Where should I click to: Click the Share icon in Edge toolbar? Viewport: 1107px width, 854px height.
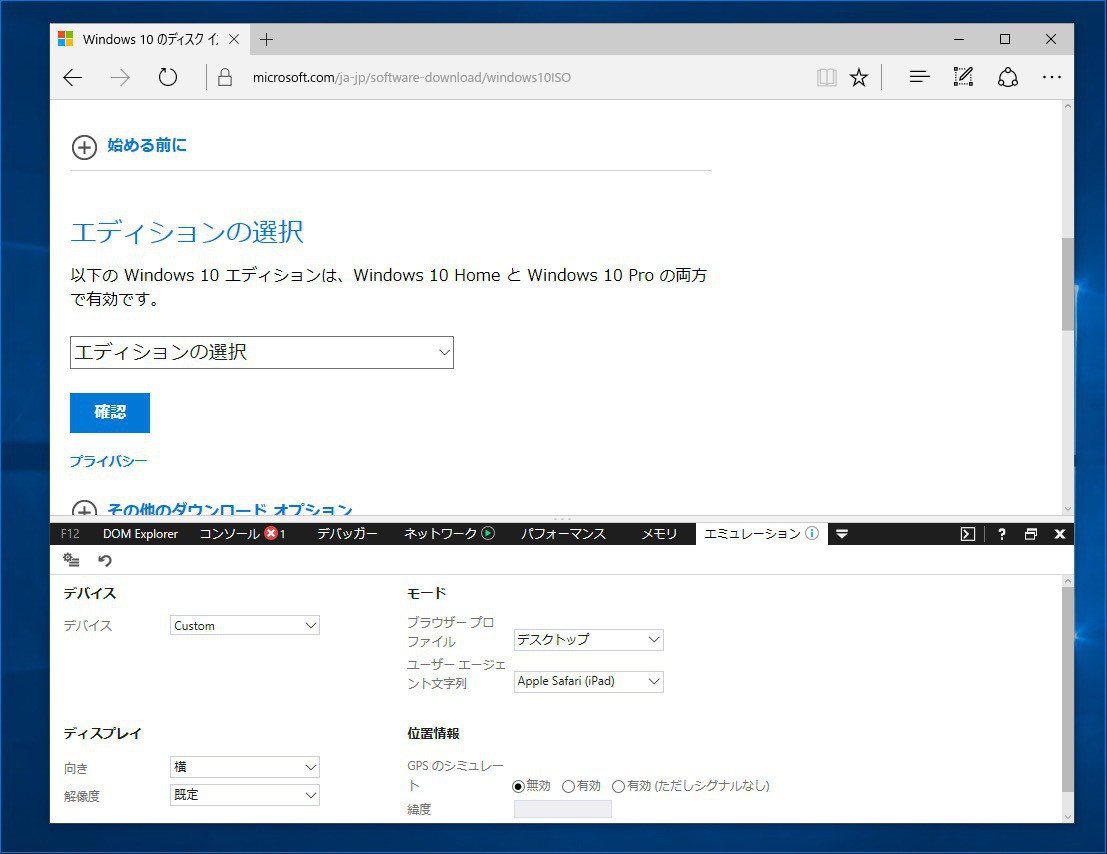(1007, 77)
